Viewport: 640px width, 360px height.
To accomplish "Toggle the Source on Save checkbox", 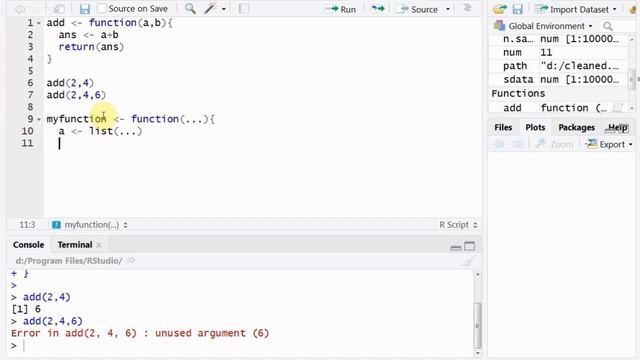I will coord(102,9).
